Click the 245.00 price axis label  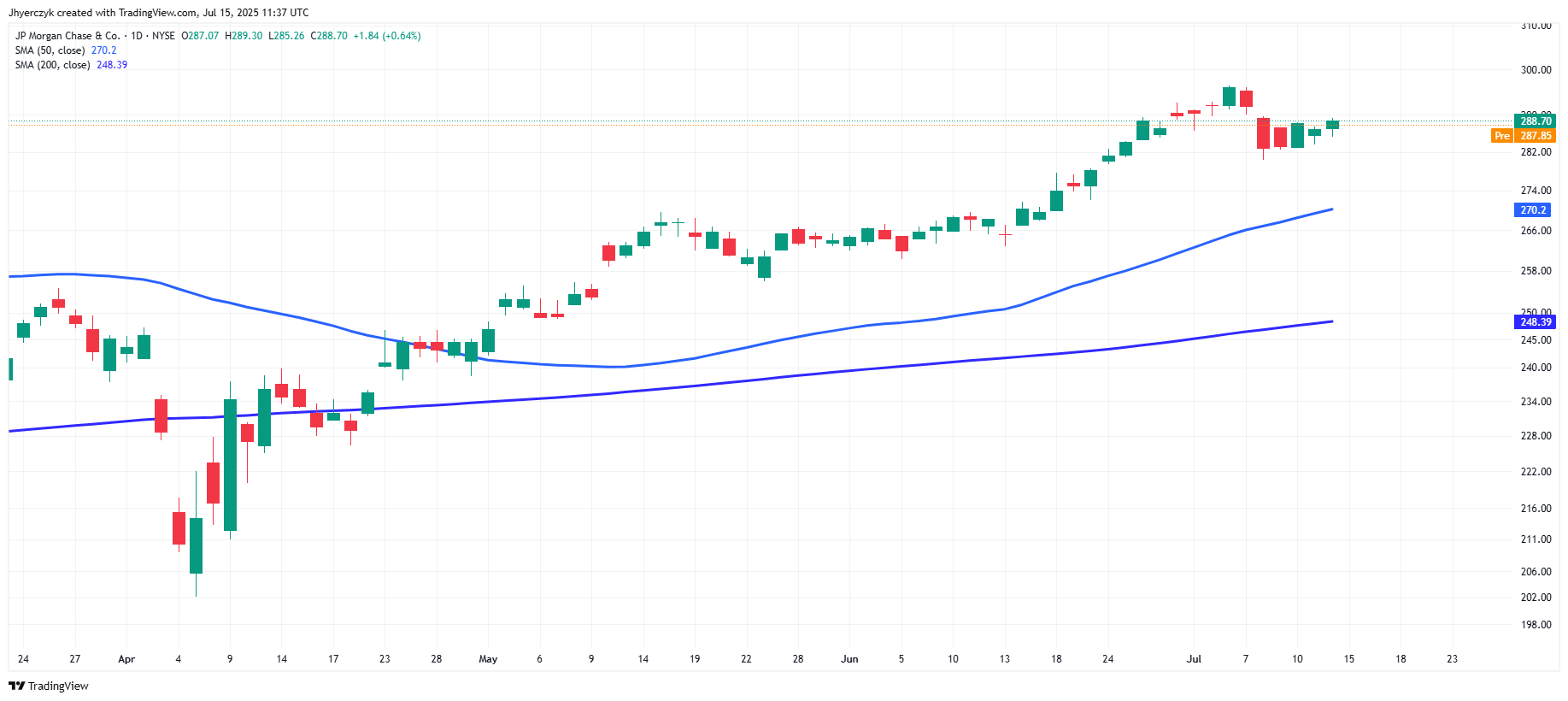(1536, 340)
